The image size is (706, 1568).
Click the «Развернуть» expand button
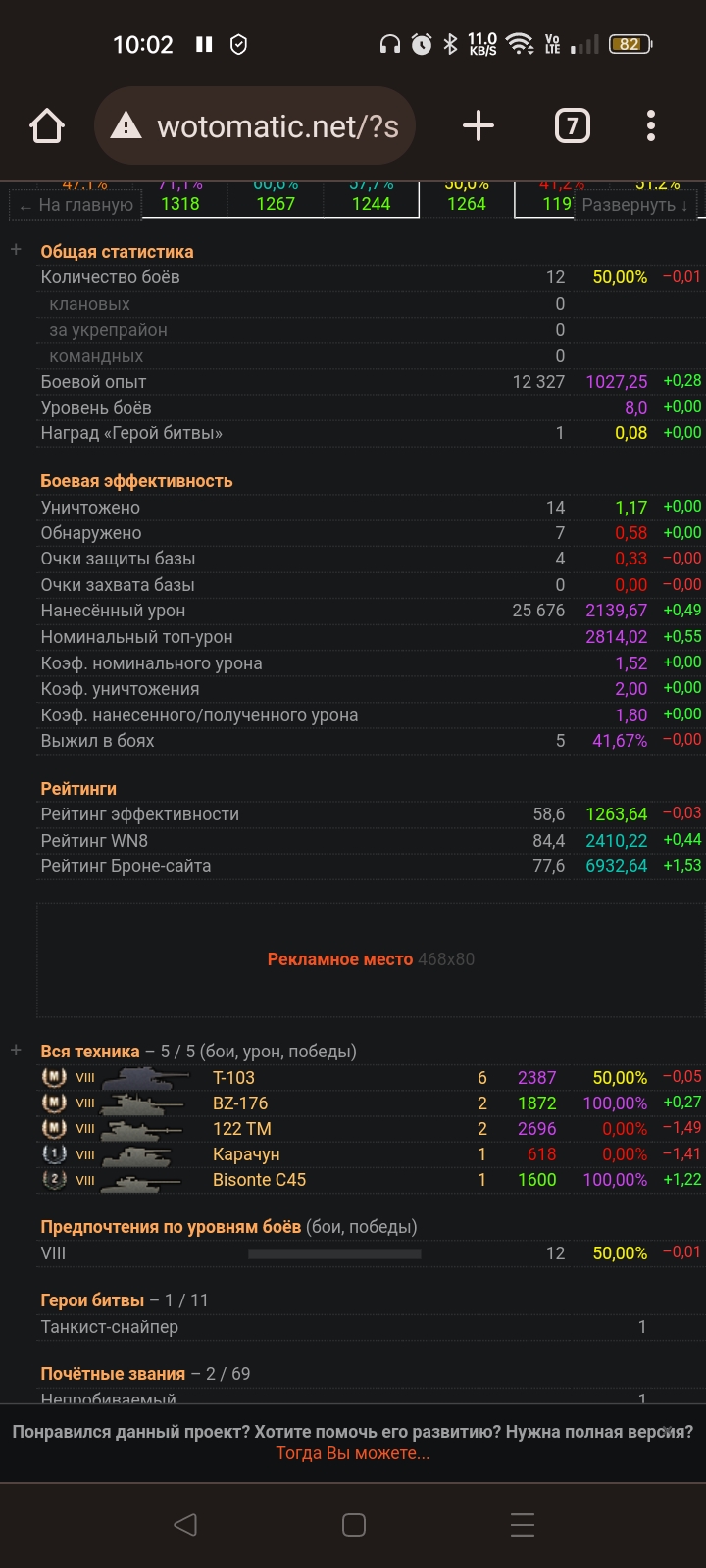point(635,205)
